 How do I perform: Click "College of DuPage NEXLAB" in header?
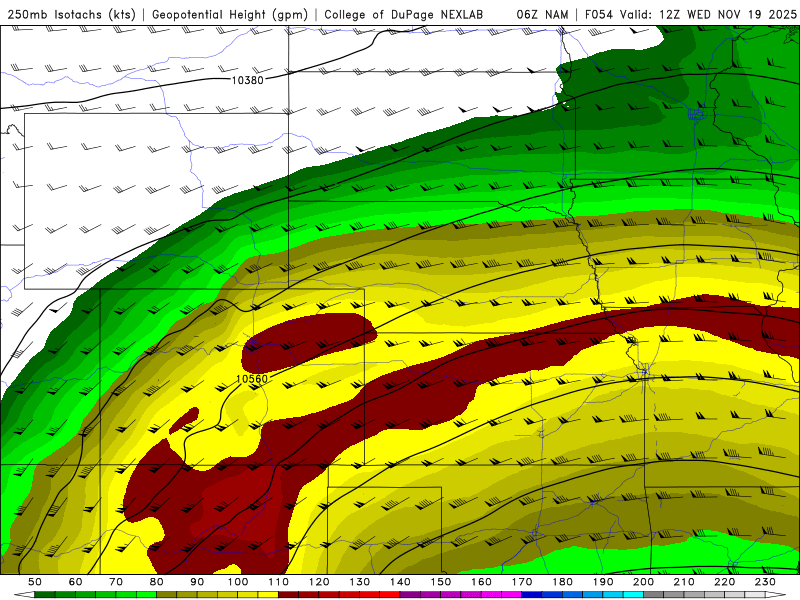(404, 14)
